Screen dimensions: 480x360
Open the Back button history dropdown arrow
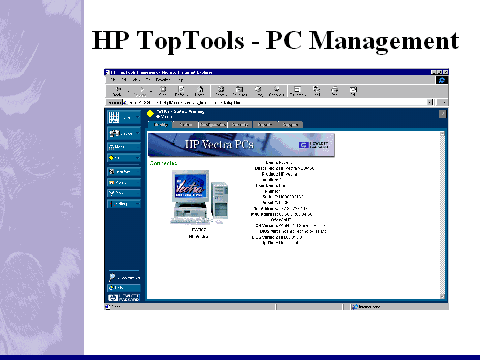[129, 91]
